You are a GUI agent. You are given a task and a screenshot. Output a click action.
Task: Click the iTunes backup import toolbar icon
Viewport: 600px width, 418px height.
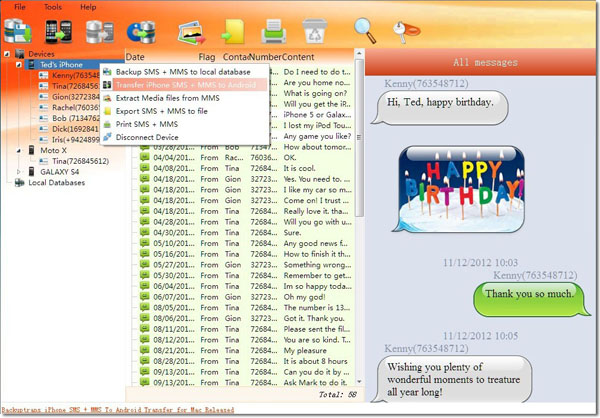pos(141,32)
